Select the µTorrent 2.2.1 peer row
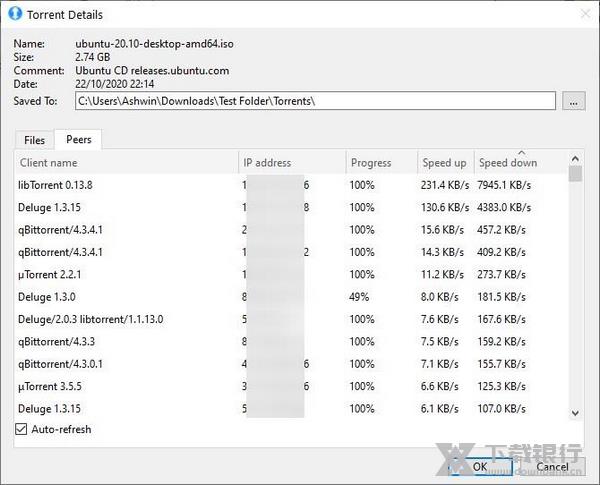600x485 pixels. (x=120, y=274)
